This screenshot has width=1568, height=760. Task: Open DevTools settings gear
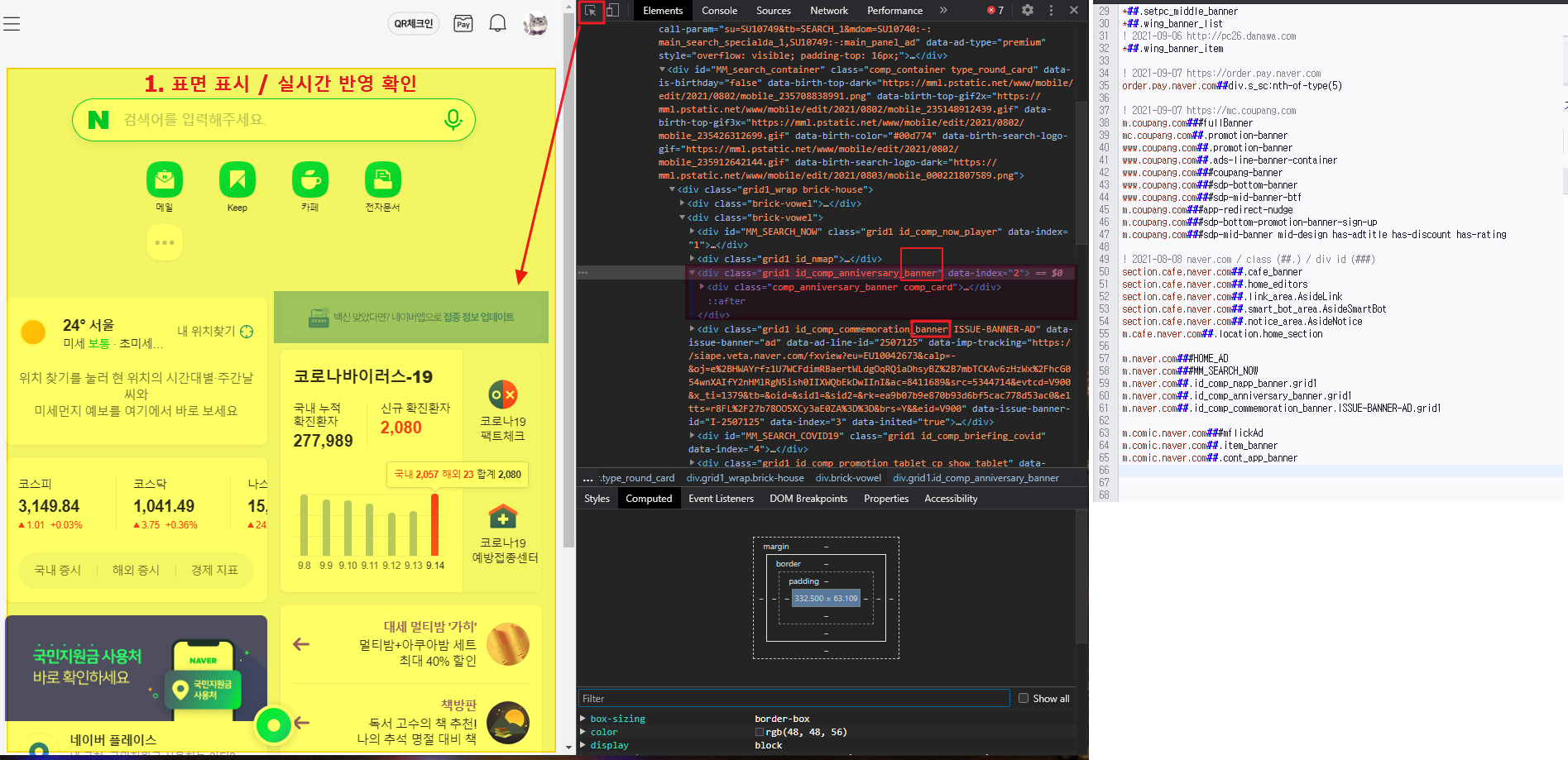pos(1027,11)
